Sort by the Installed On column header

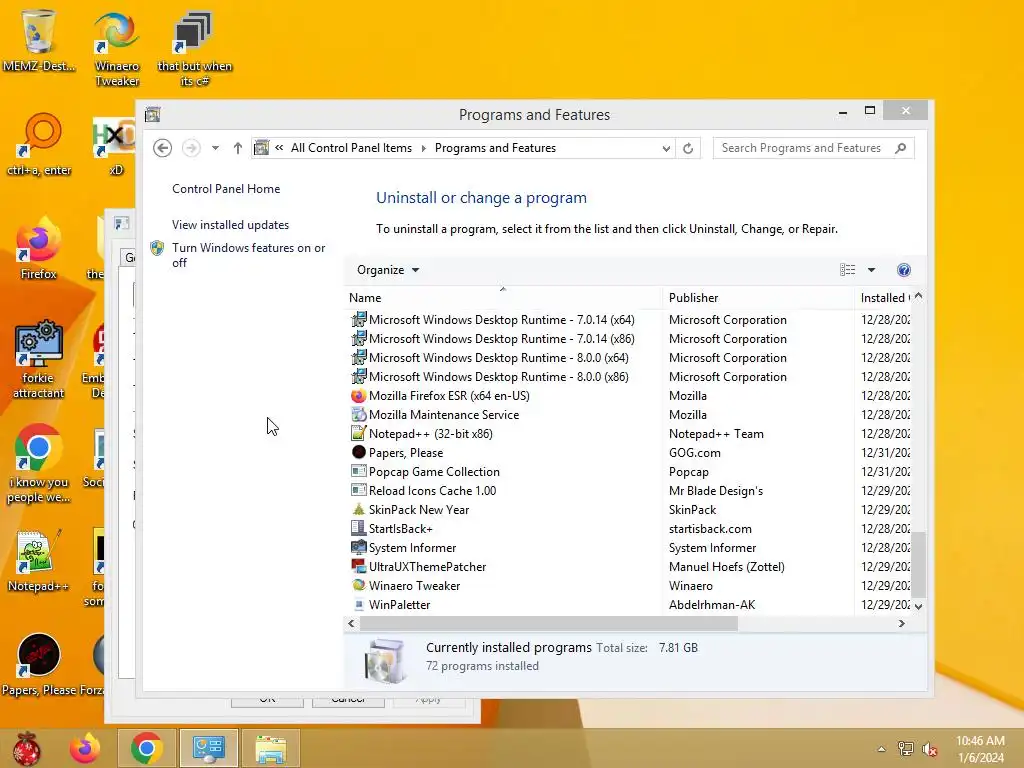click(885, 298)
